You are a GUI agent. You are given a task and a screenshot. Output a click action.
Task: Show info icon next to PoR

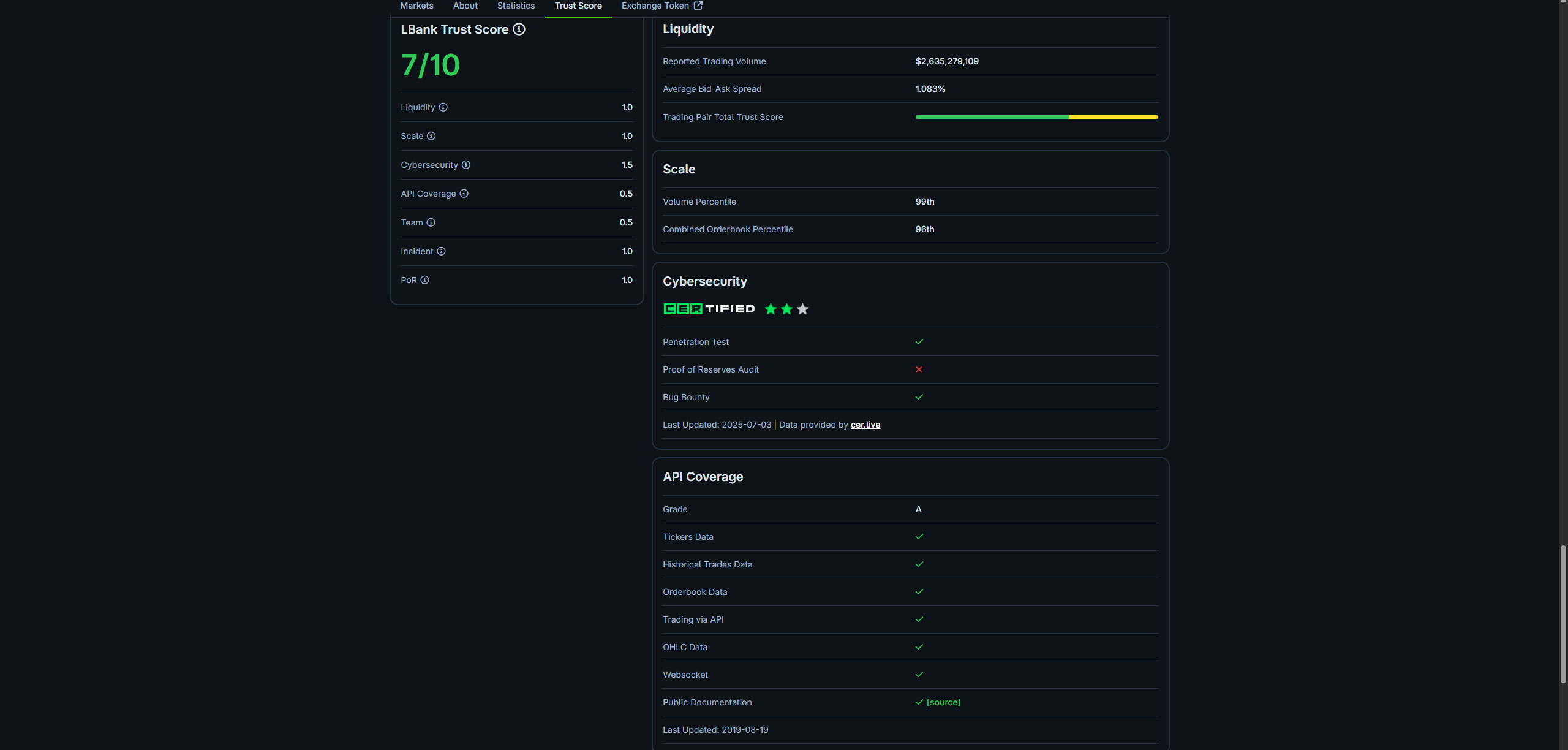point(424,280)
